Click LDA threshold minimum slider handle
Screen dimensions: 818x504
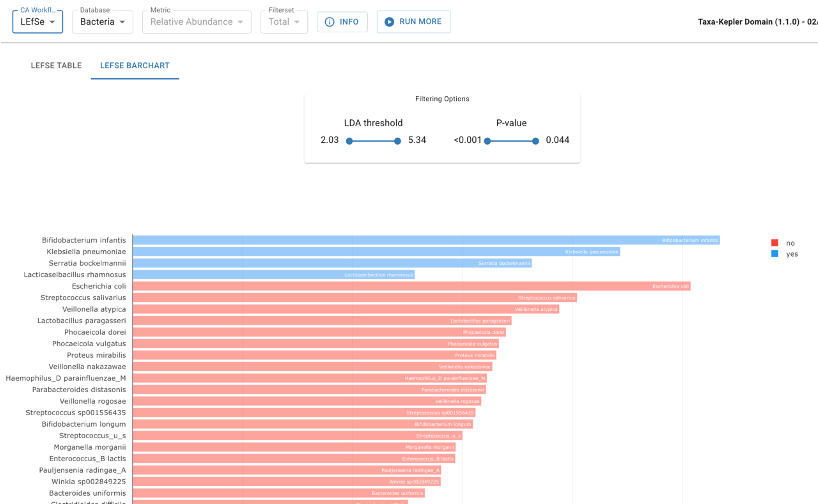[x=349, y=141]
